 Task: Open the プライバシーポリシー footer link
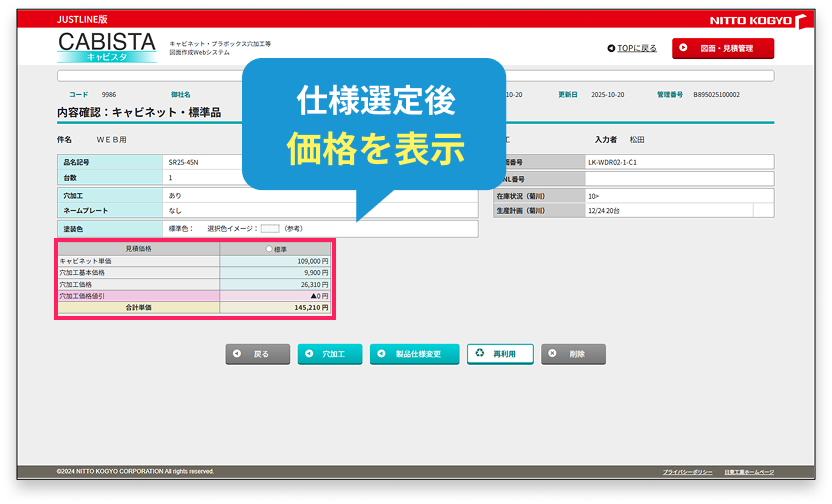[687, 472]
